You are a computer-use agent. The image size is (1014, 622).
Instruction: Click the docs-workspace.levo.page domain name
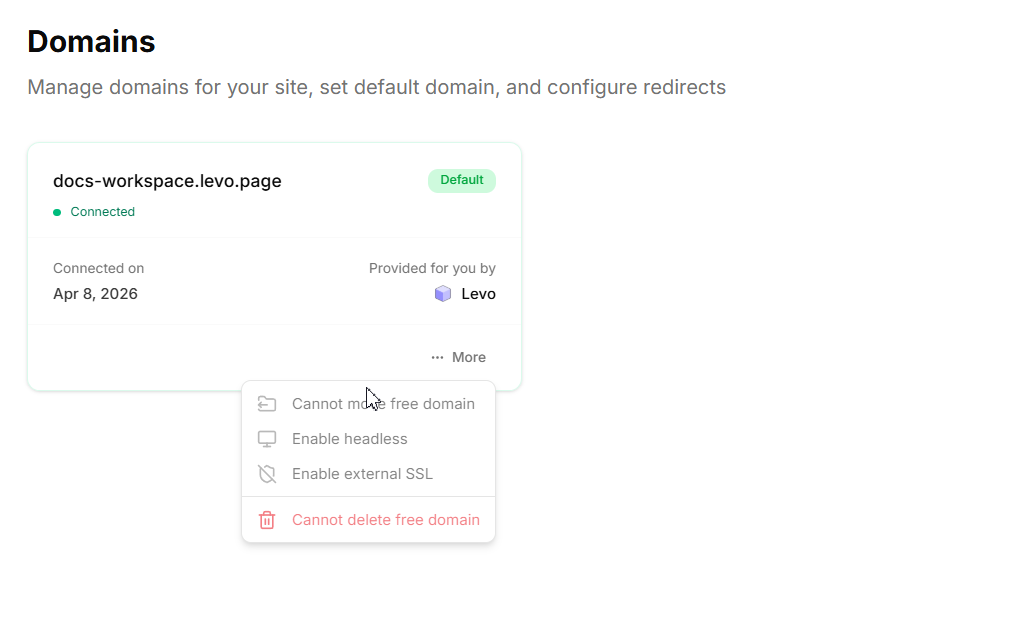167,181
